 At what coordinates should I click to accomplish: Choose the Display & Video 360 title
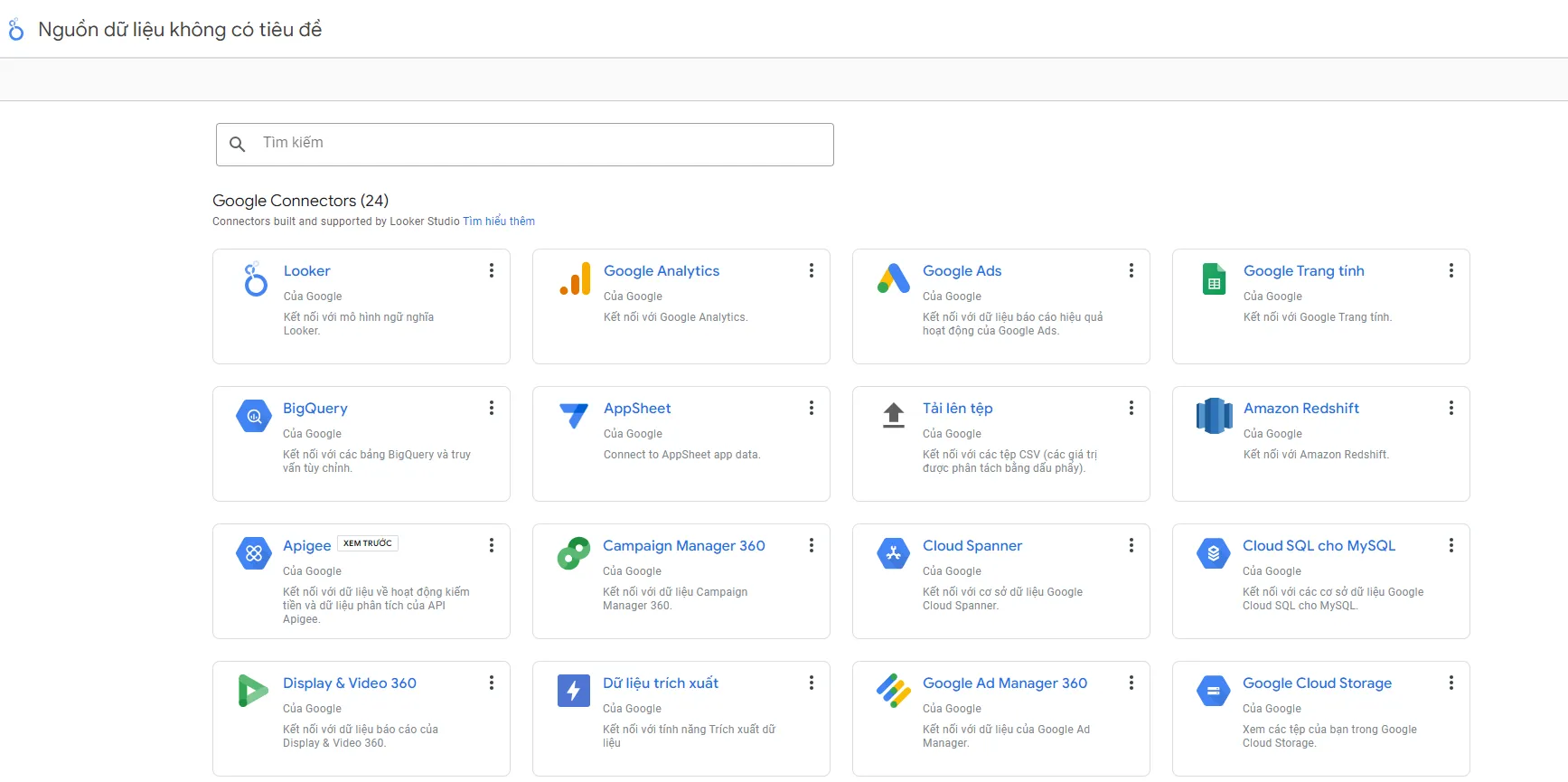350,683
